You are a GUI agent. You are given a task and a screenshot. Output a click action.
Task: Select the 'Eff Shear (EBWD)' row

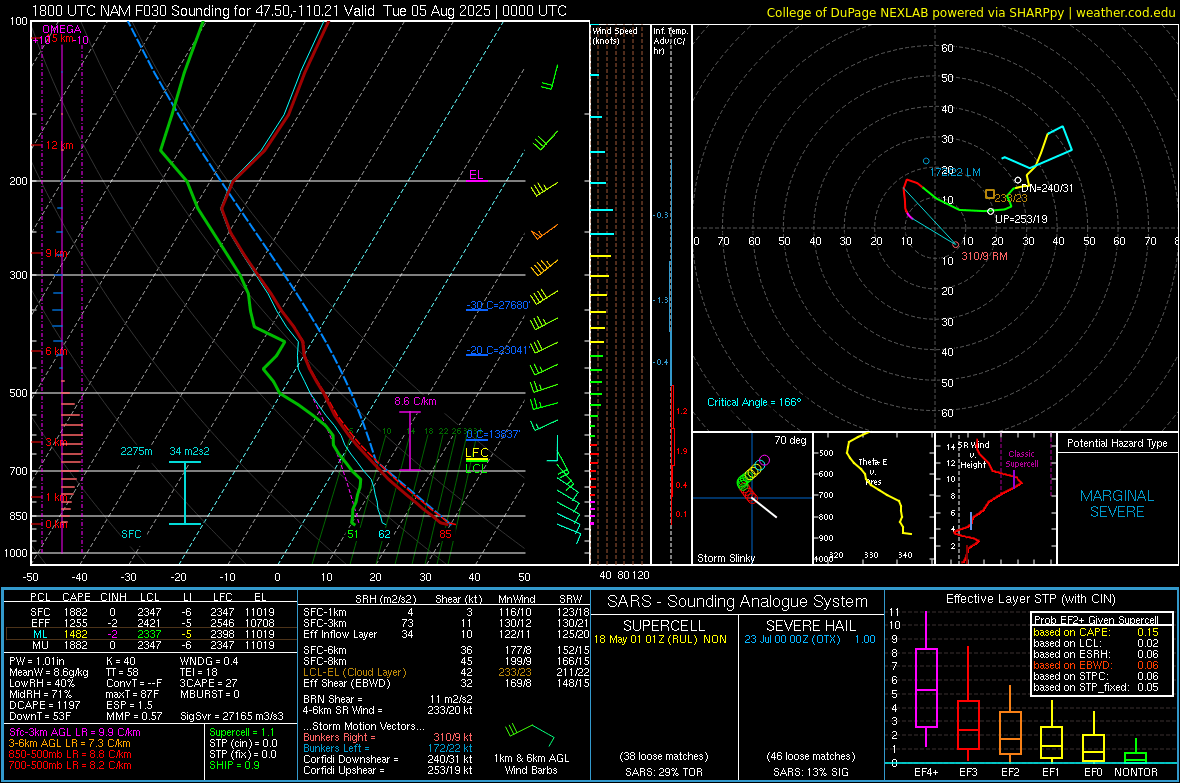[446, 683]
